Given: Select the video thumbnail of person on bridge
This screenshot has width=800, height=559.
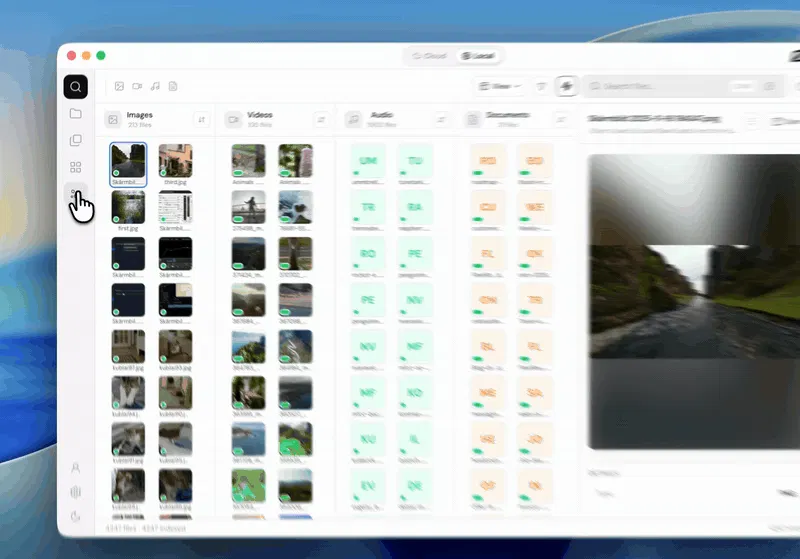Looking at the screenshot, I should pos(248,207).
